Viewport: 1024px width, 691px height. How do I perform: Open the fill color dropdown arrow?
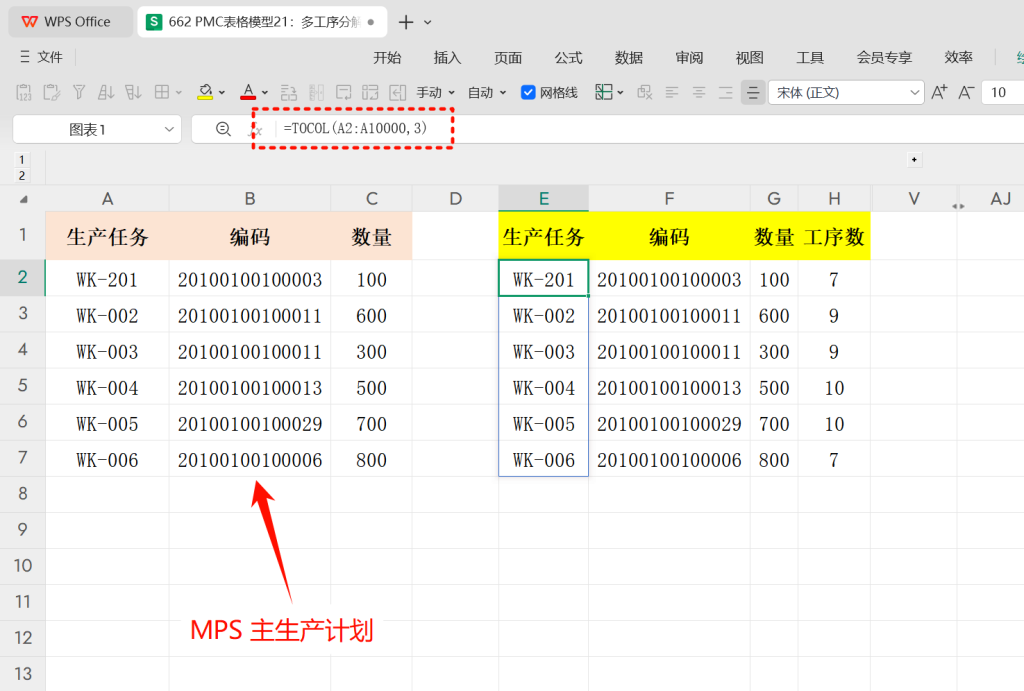[x=222, y=93]
